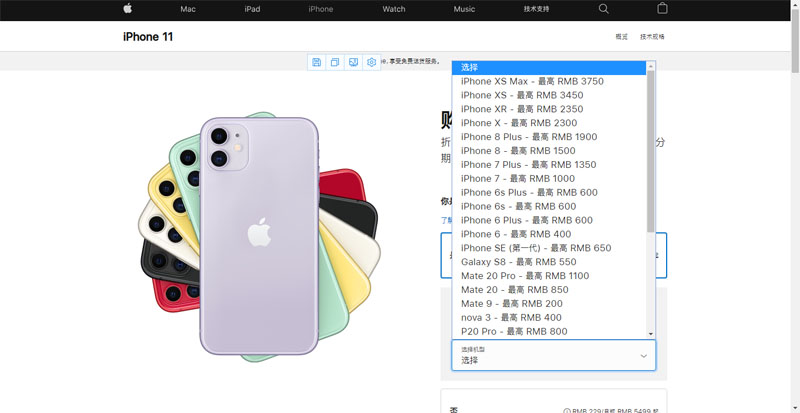Image resolution: width=800 pixels, height=413 pixels.
Task: Open Music in the top navigation
Action: [x=464, y=9]
